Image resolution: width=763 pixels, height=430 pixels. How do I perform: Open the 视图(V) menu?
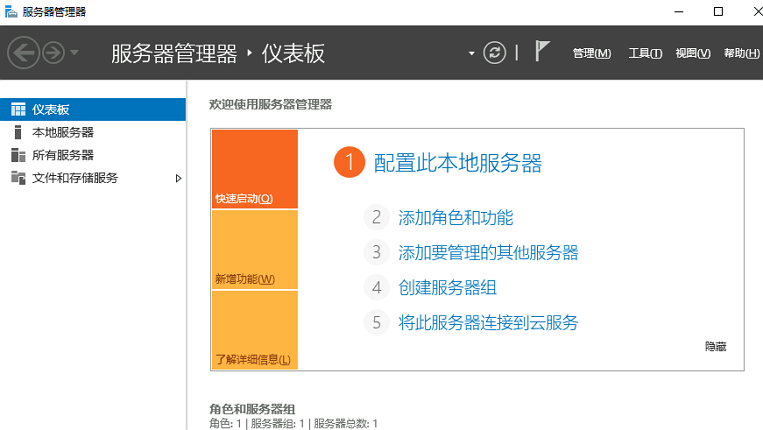coord(692,53)
